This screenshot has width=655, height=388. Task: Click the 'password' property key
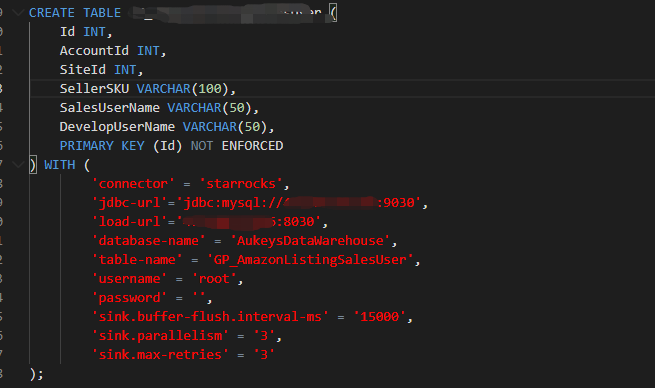pos(129,298)
